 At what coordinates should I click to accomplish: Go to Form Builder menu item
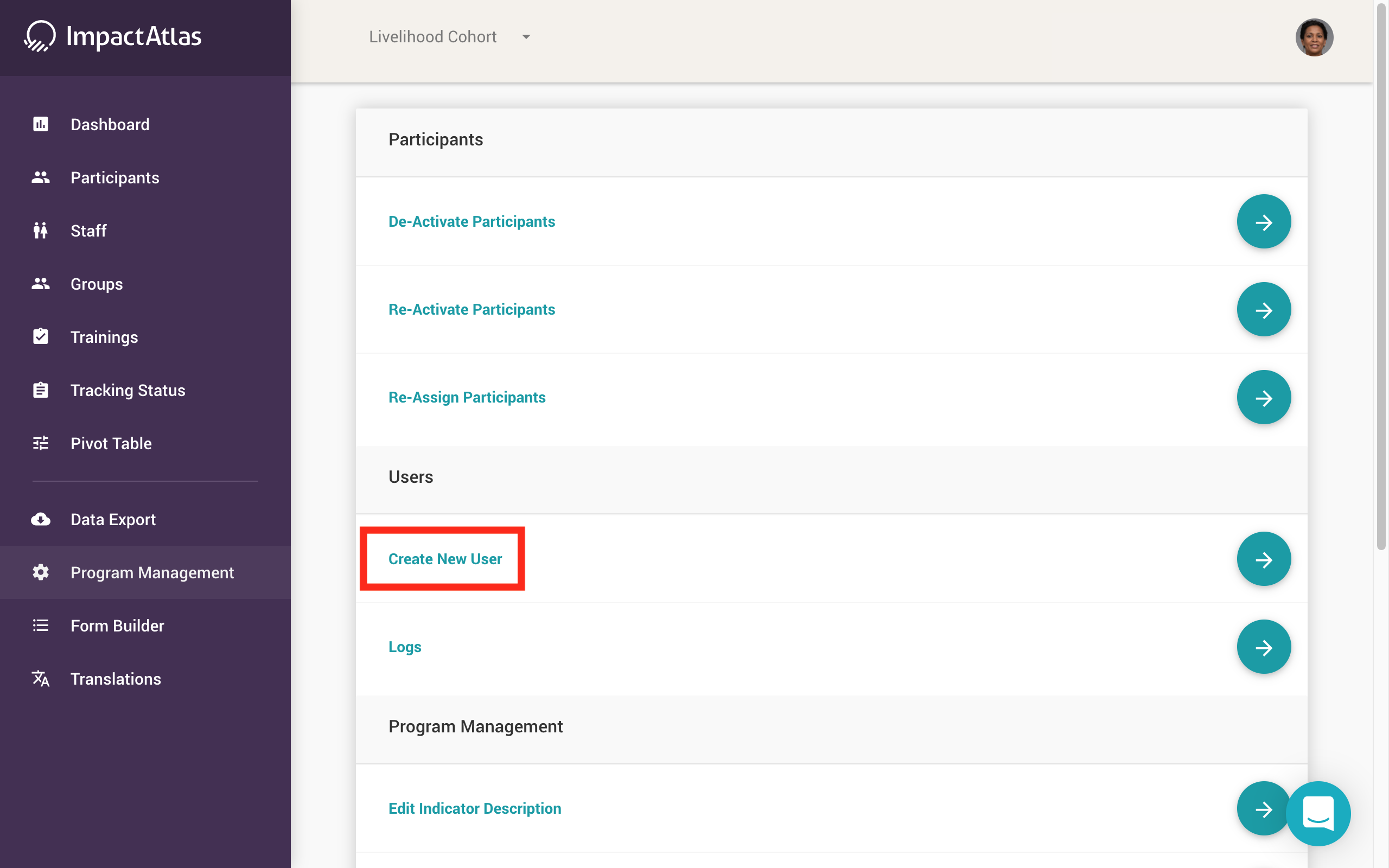(117, 626)
